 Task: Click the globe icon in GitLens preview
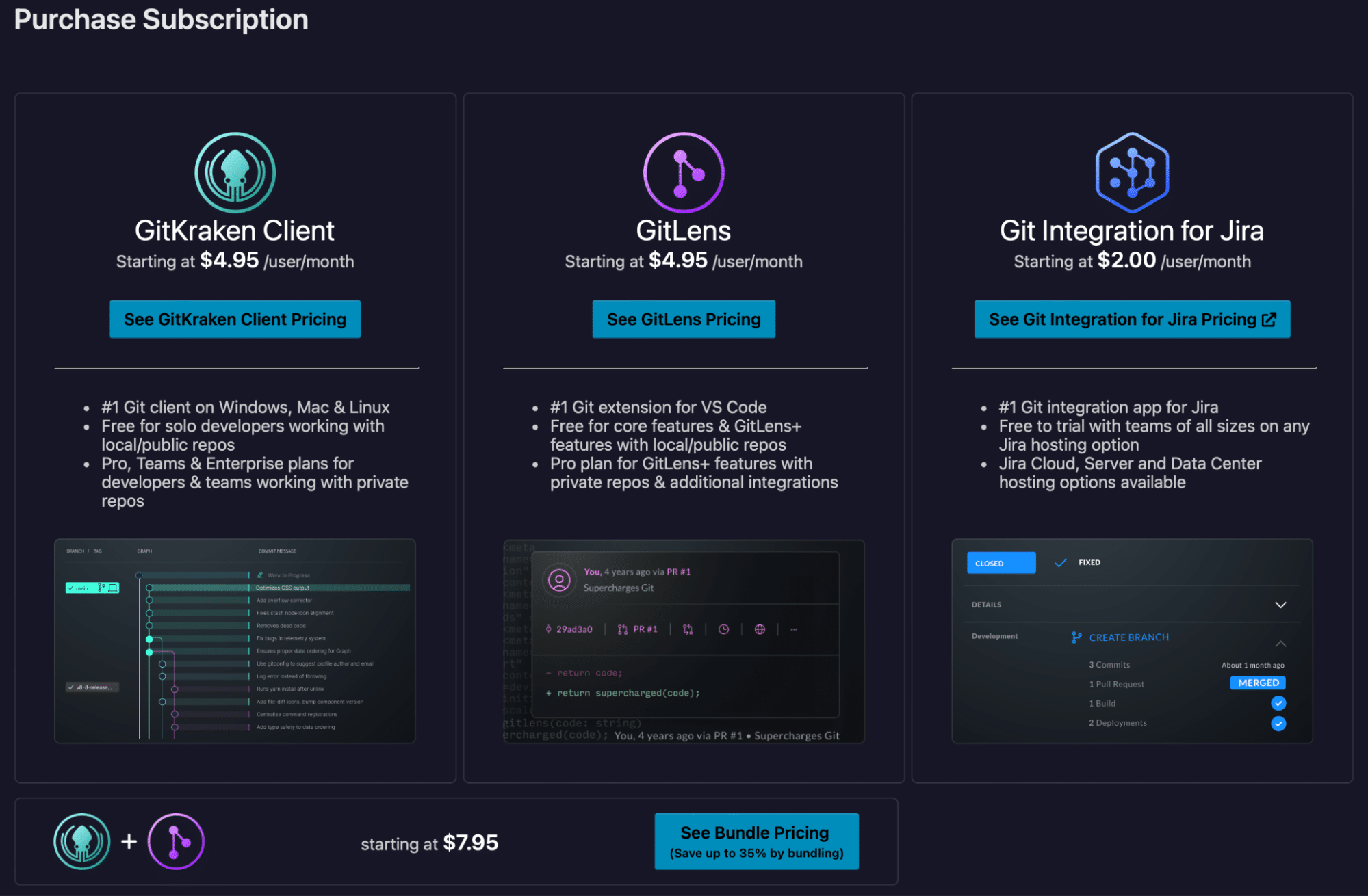(x=760, y=629)
